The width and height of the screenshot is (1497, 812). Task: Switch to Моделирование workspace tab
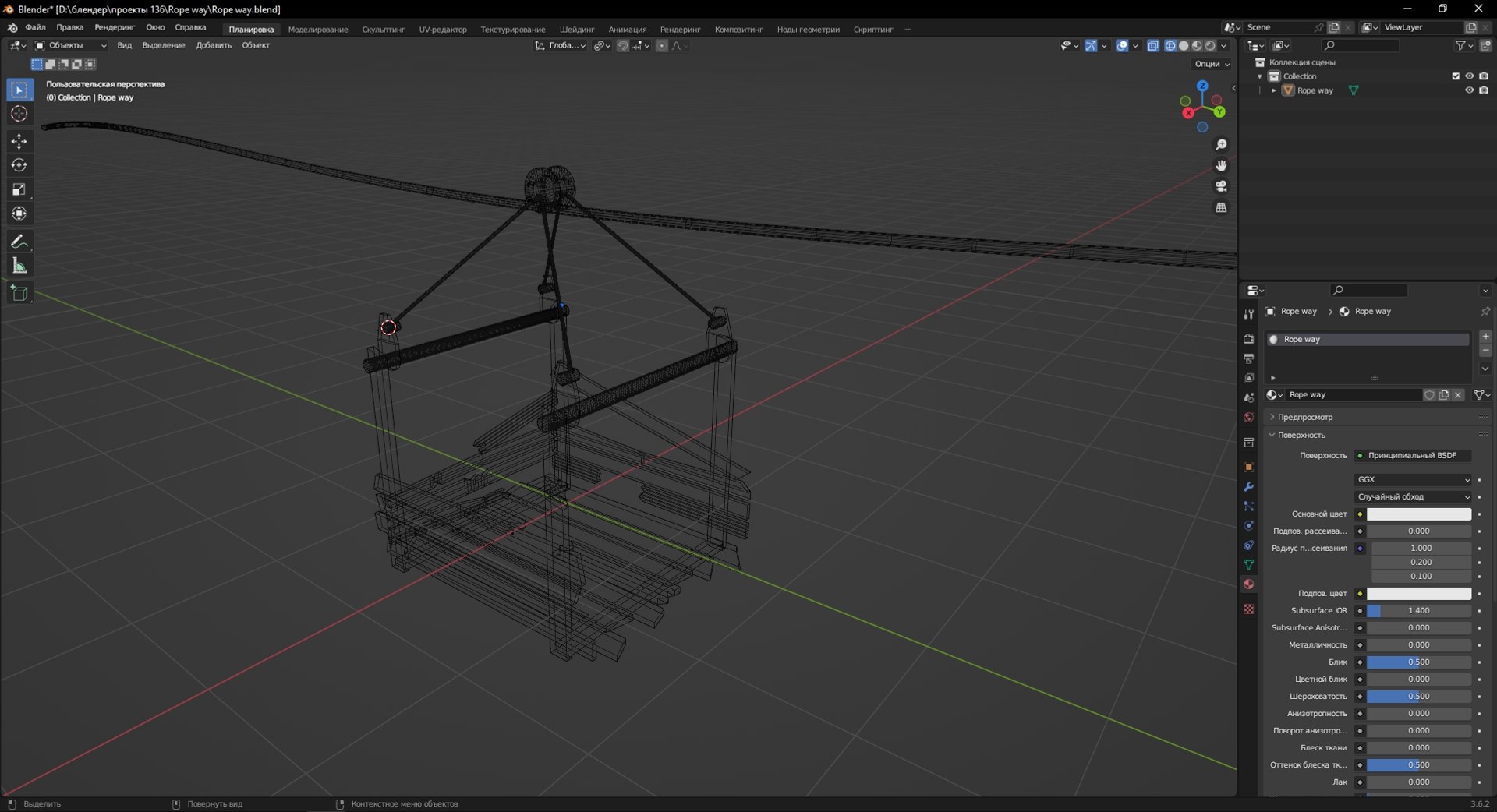click(318, 30)
